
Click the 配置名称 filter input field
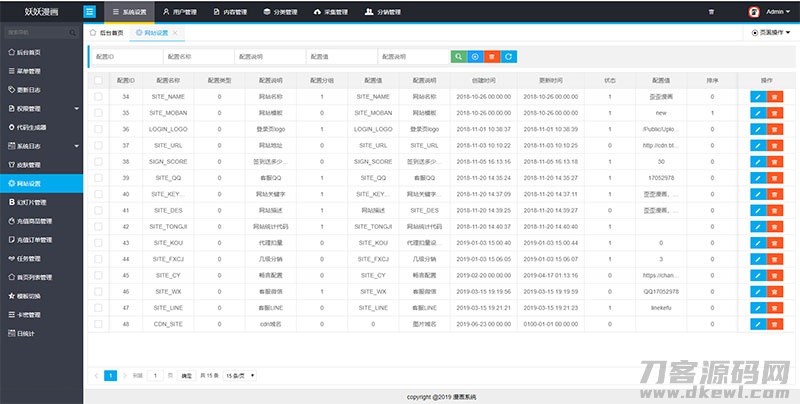pos(198,57)
